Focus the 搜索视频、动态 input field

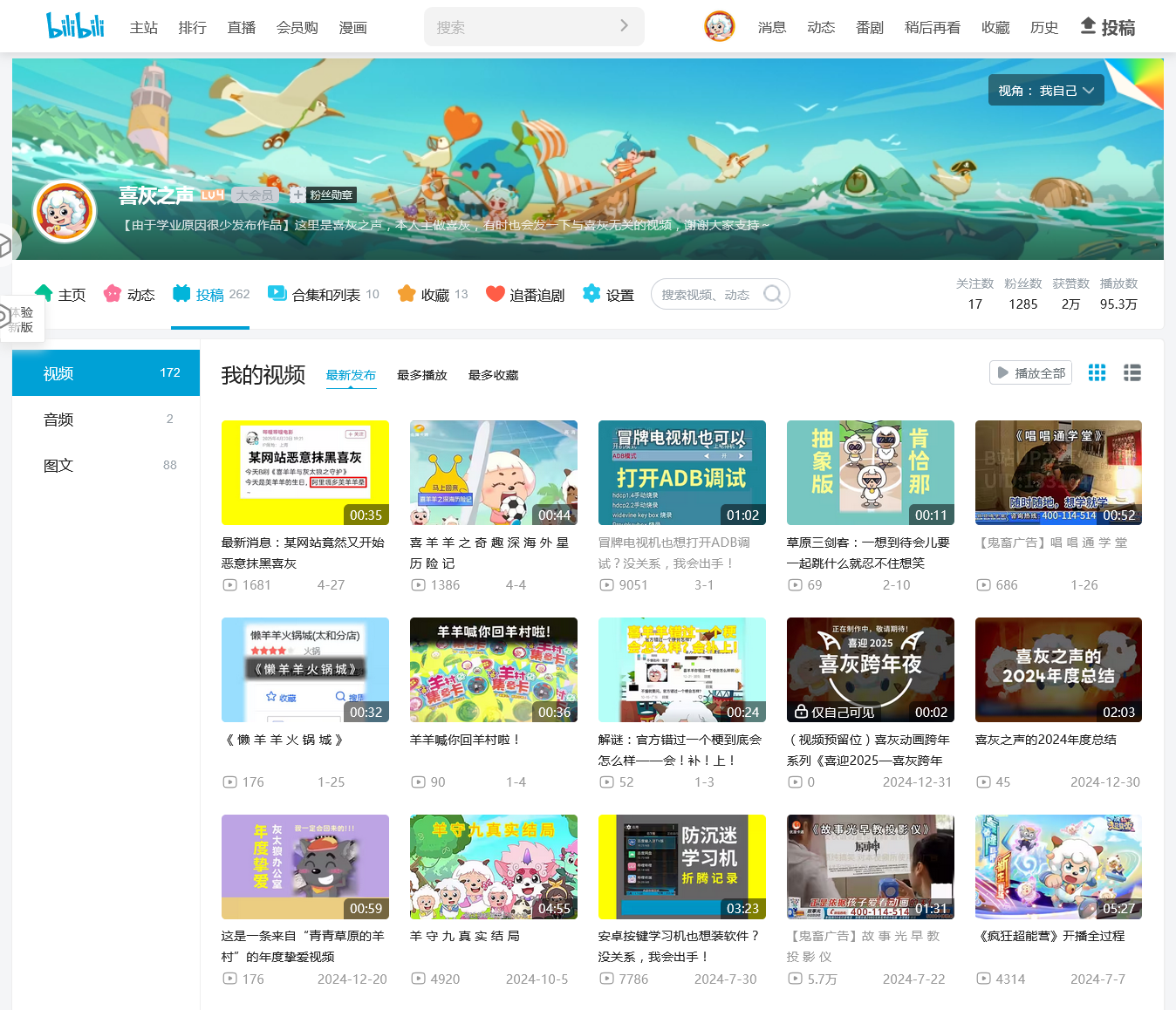(x=705, y=295)
